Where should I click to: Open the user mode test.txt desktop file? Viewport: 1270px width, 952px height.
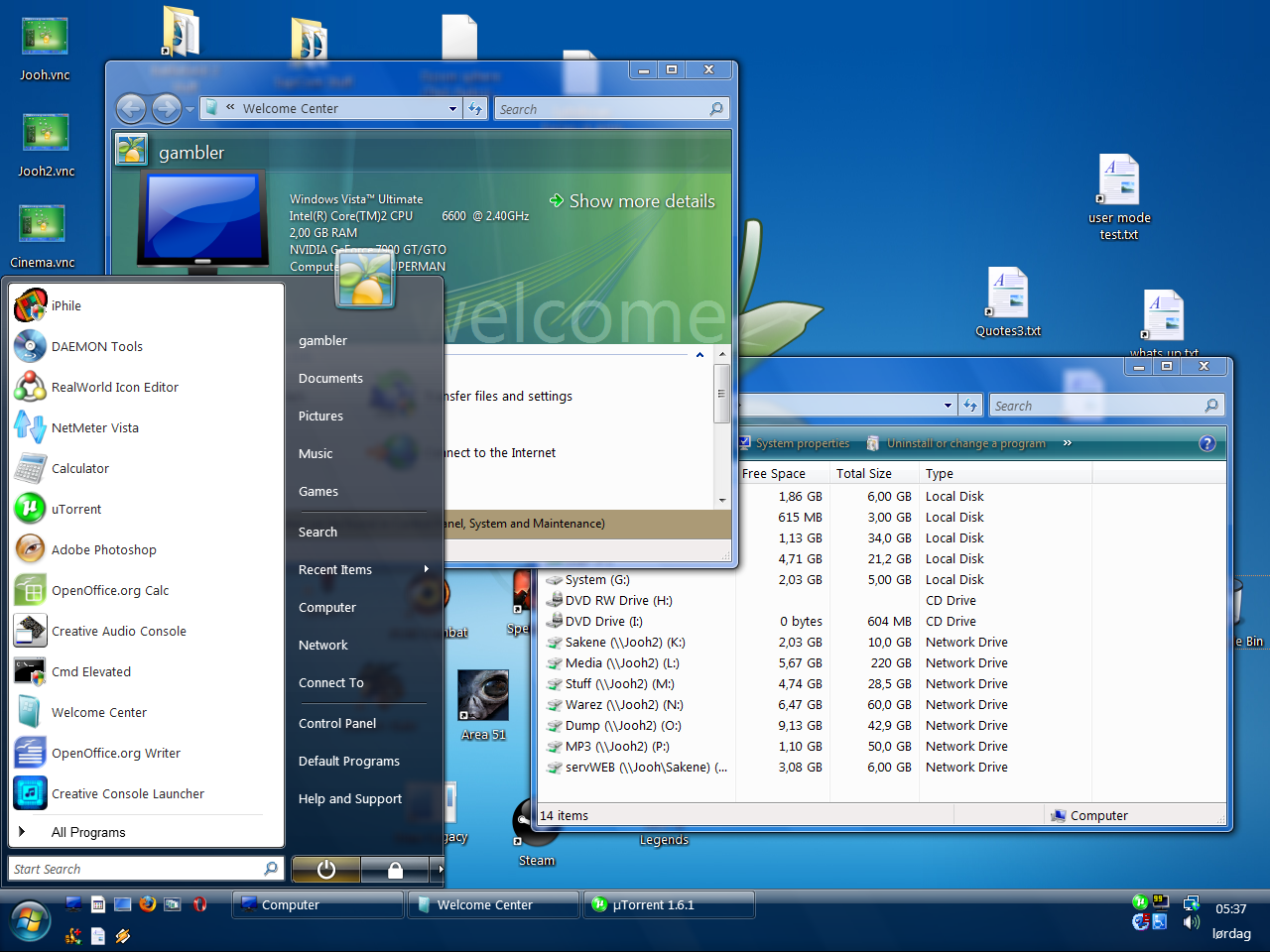pos(1119,198)
